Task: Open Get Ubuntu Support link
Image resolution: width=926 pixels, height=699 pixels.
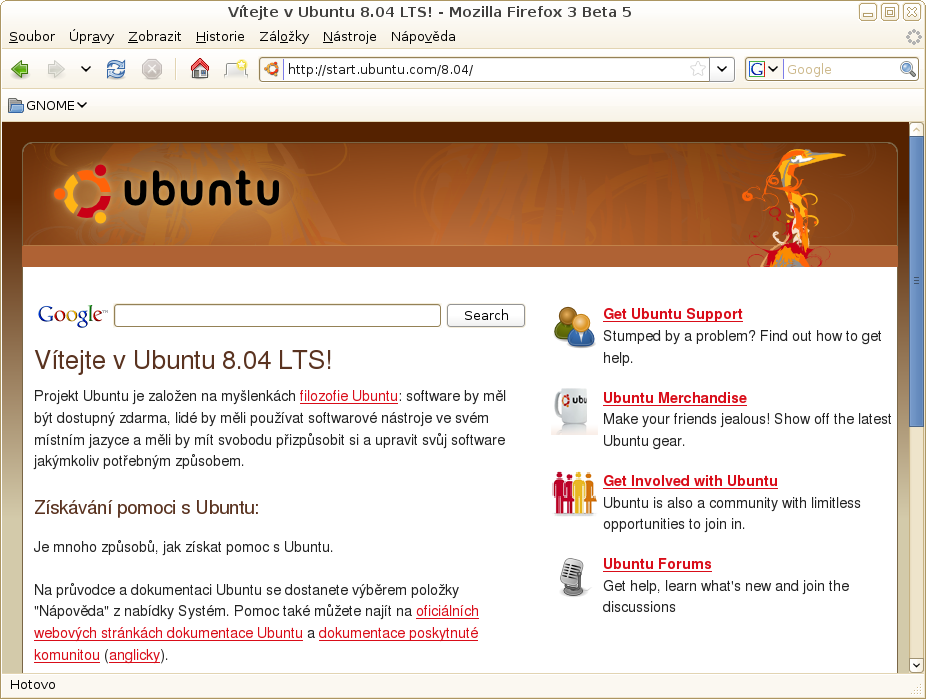Action: (x=673, y=314)
